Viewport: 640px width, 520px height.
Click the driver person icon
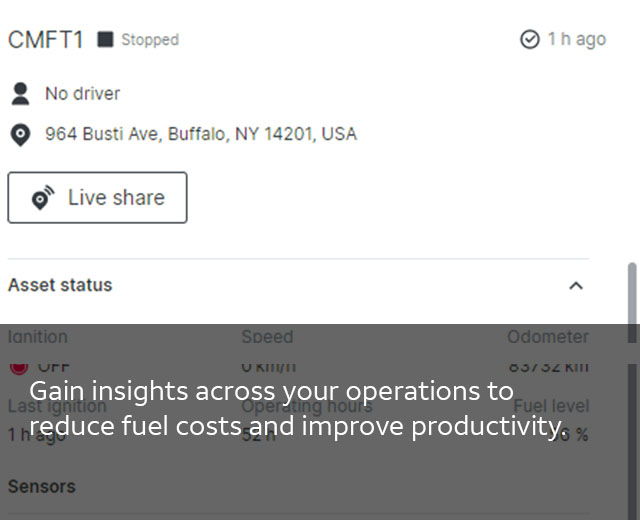(x=19, y=94)
